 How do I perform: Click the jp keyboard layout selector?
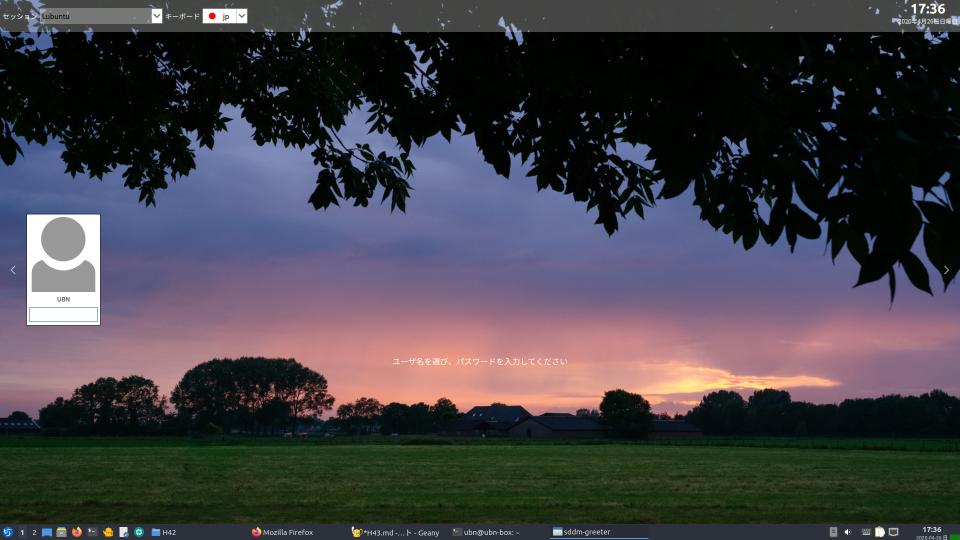point(225,16)
